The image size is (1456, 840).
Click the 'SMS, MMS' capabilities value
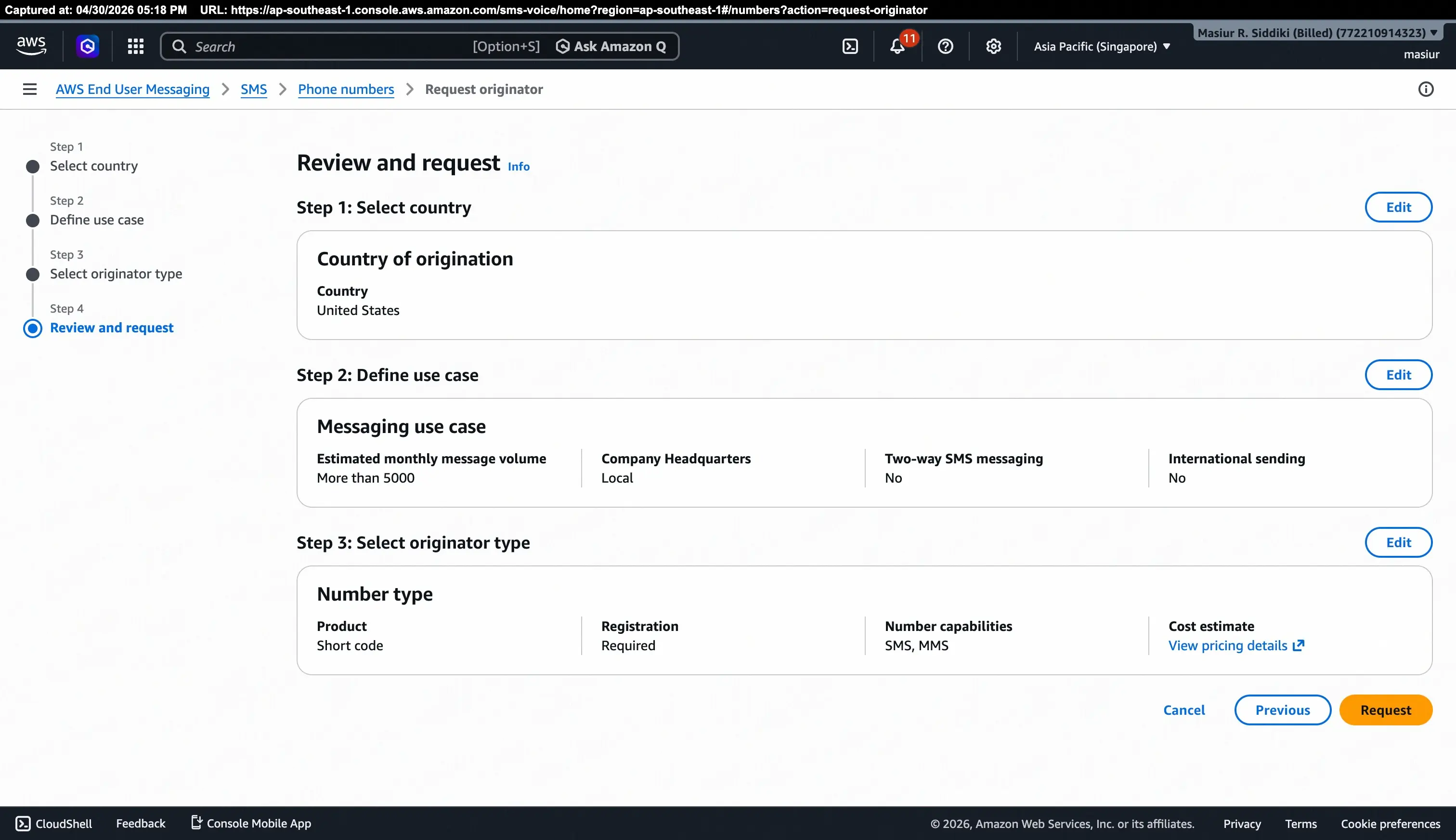916,645
